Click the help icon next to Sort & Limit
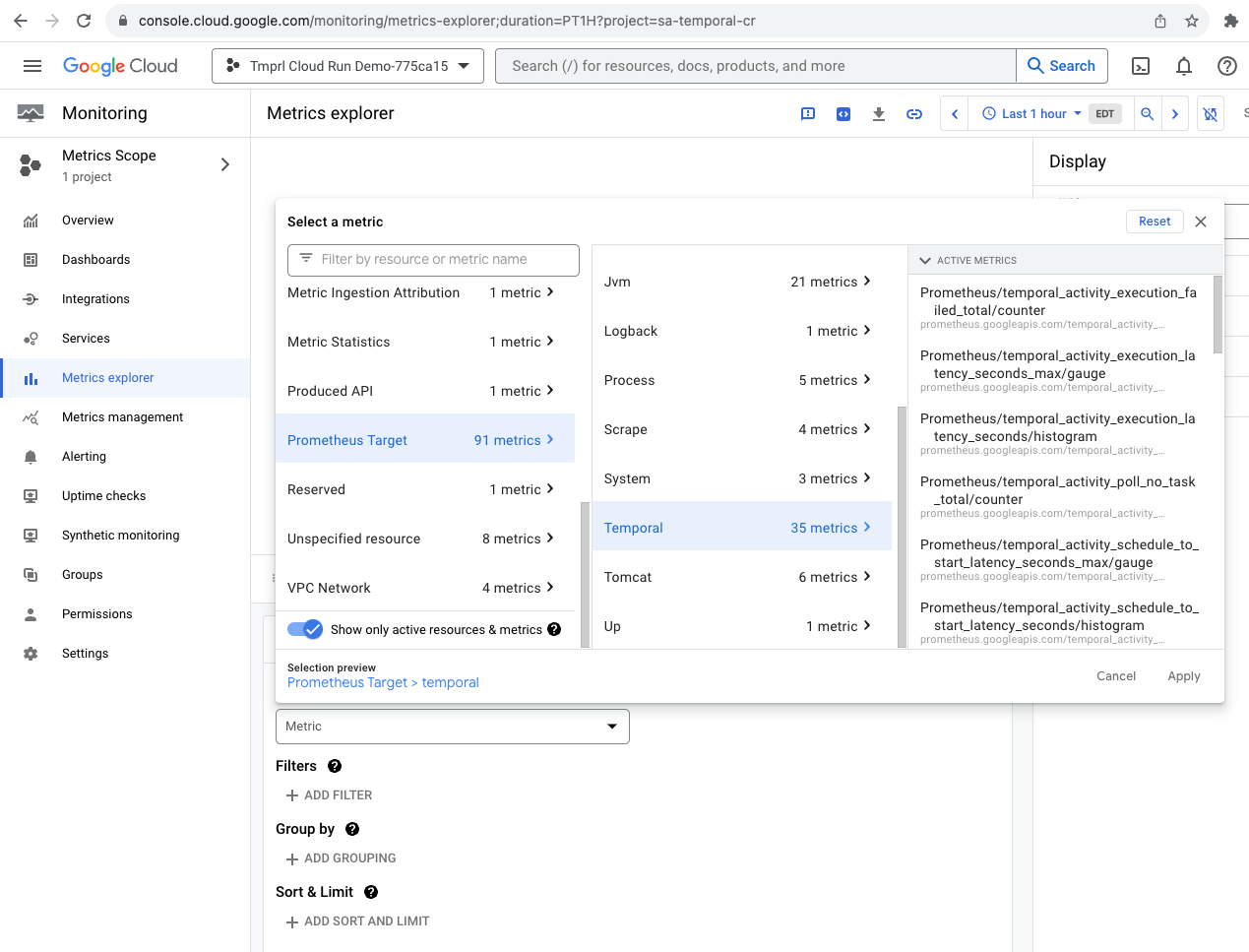1249x952 pixels. [x=371, y=892]
